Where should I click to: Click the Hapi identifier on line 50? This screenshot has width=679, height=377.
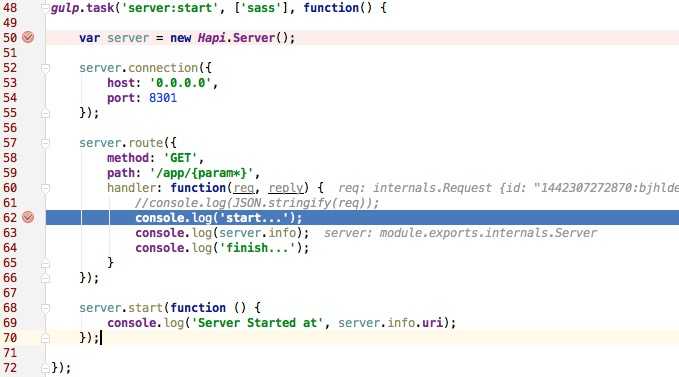(212, 38)
